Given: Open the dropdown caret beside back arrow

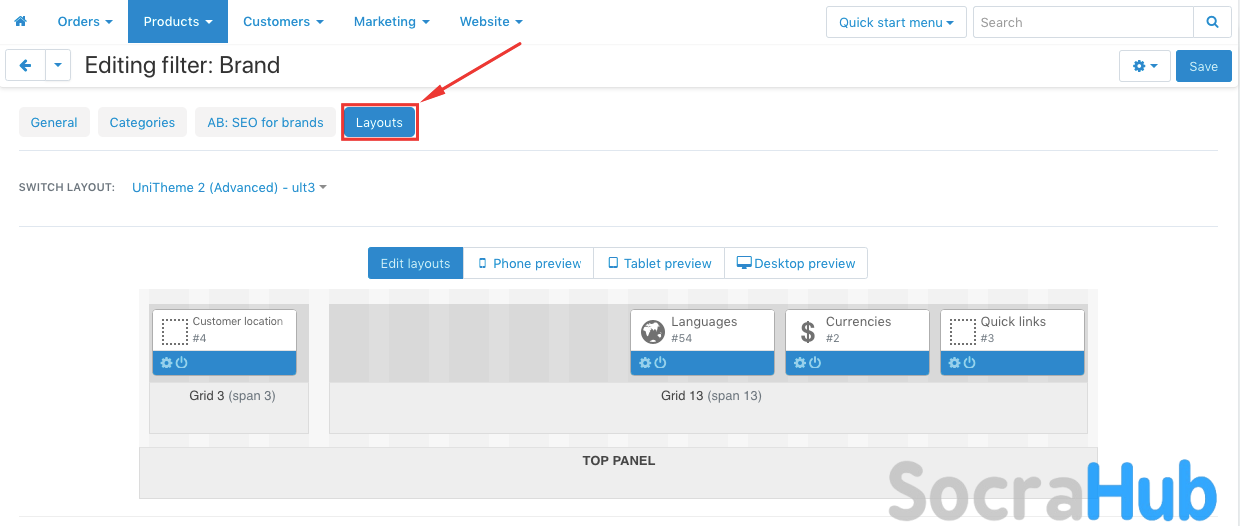Looking at the screenshot, I should 58,65.
